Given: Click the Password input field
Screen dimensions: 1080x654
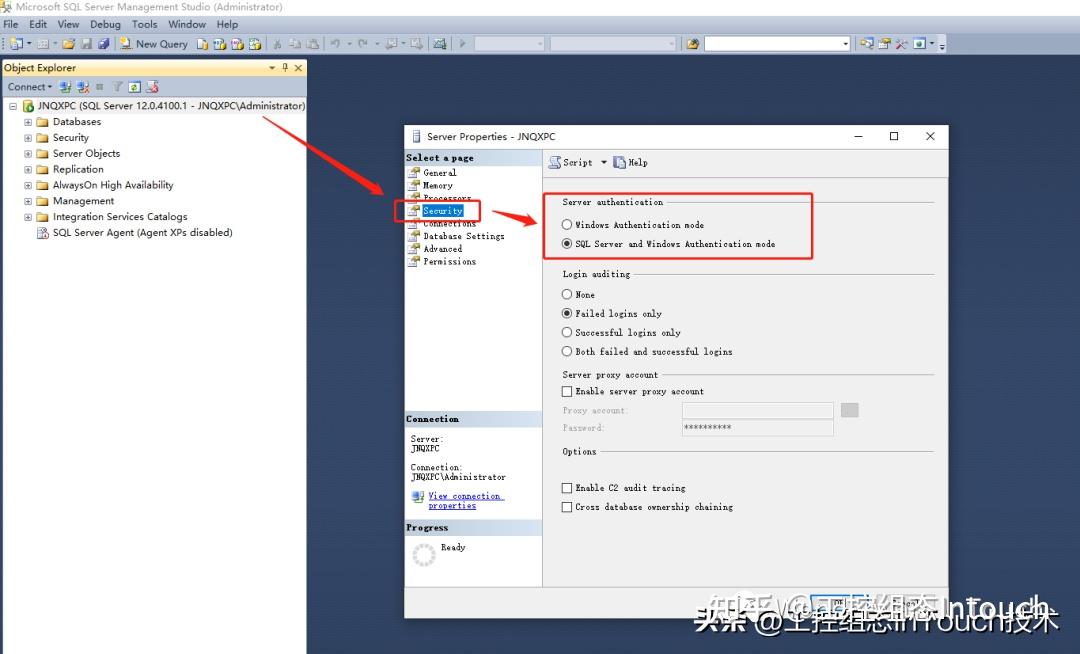Looking at the screenshot, I should click(758, 428).
